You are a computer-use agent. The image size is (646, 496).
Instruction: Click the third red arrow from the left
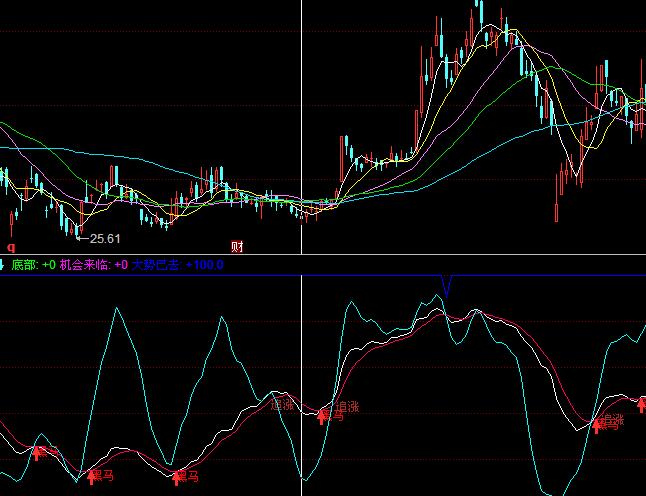click(x=178, y=477)
